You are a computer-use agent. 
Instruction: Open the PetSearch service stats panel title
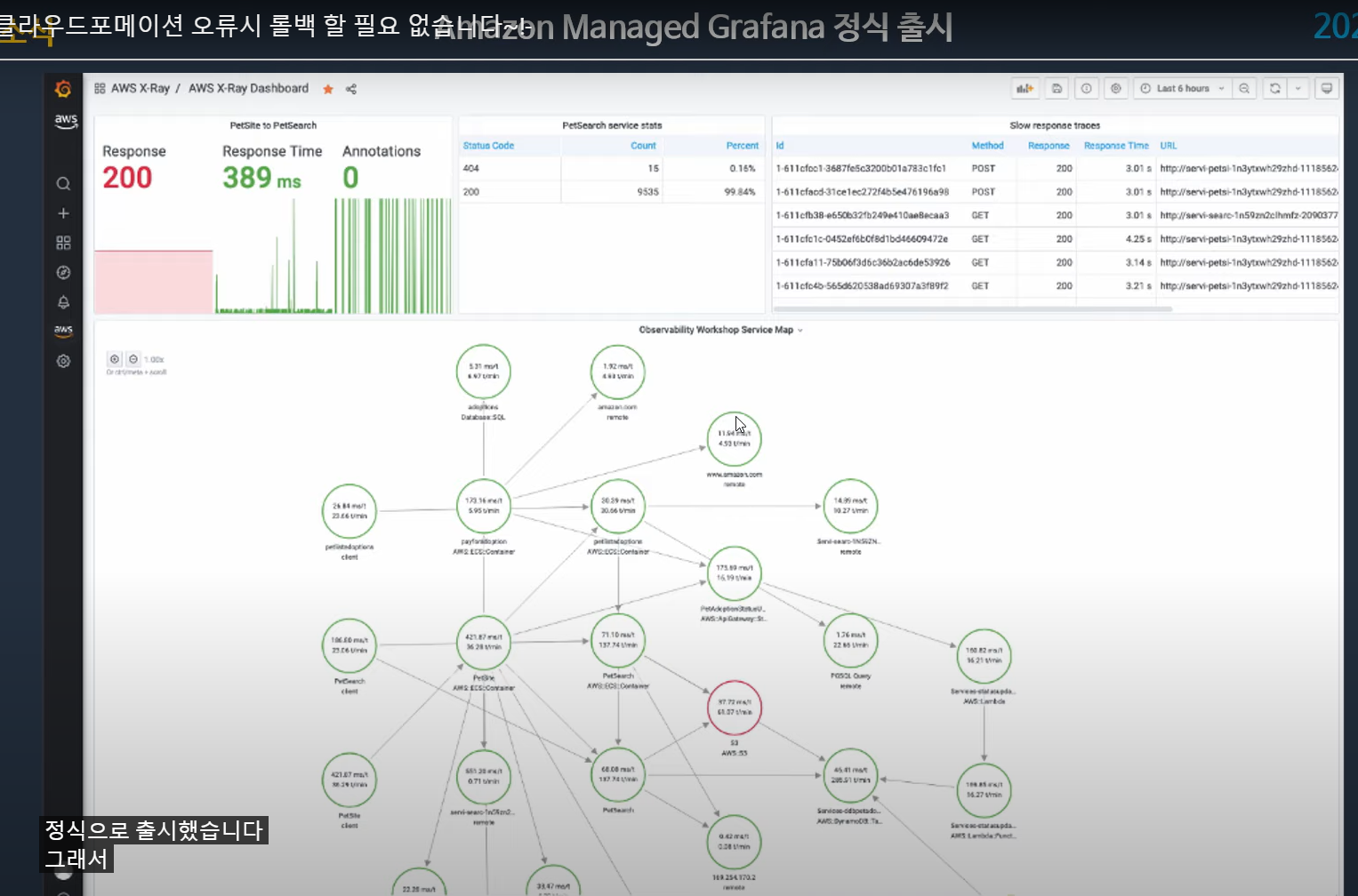612,125
